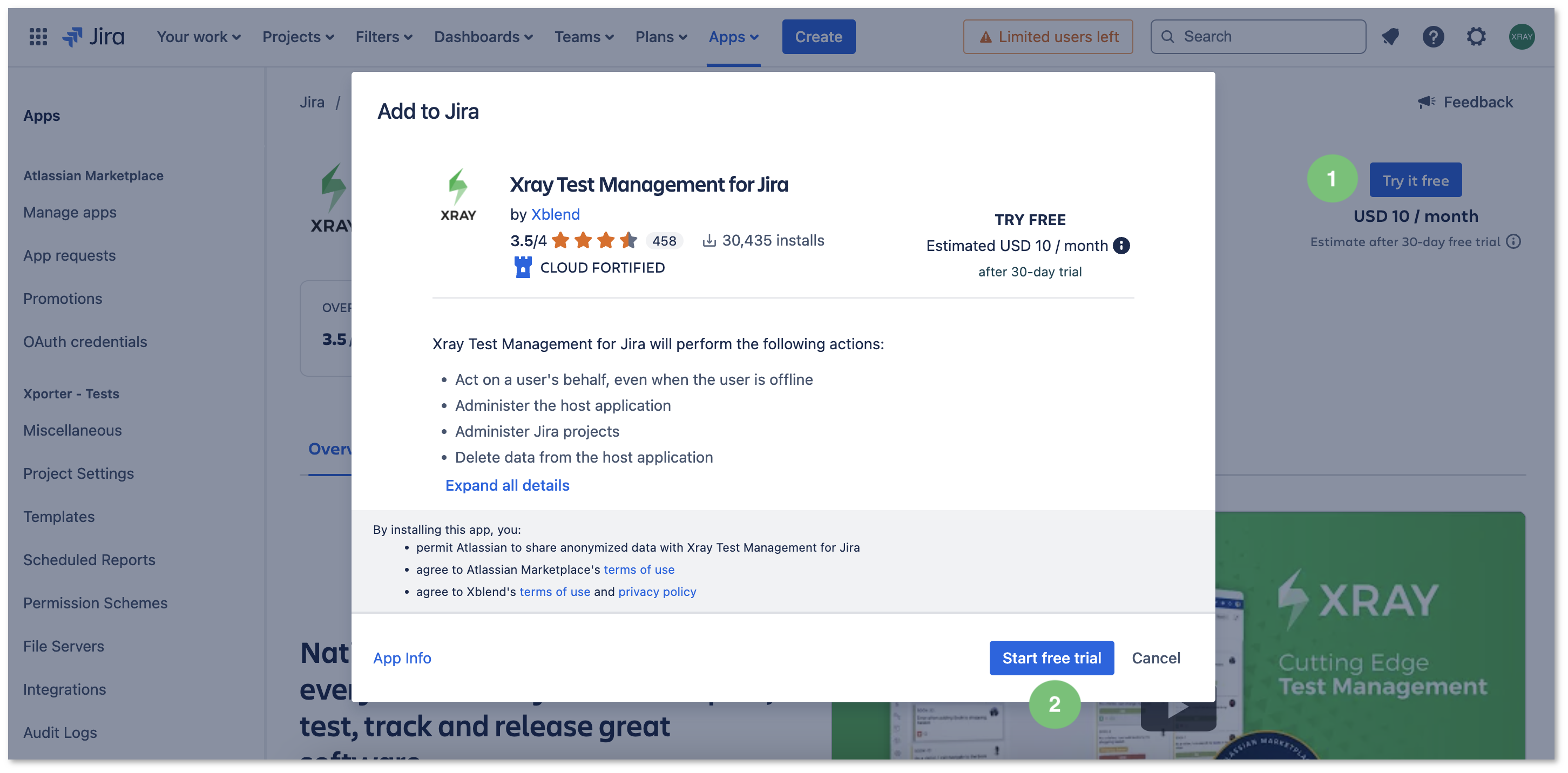Expand the Plans menu
The height and width of the screenshot is (773, 1568).
click(661, 37)
